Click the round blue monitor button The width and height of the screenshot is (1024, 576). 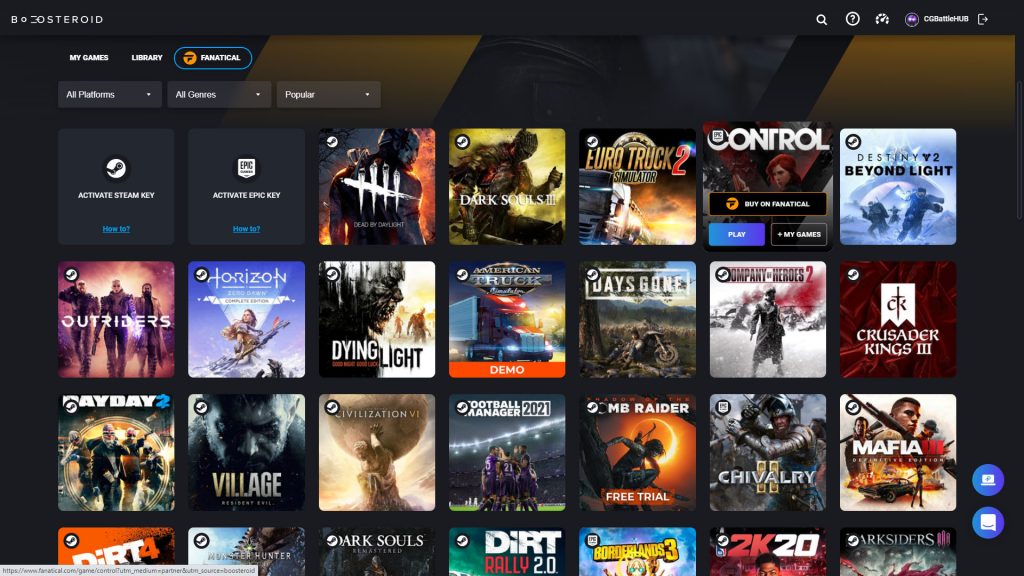[987, 480]
